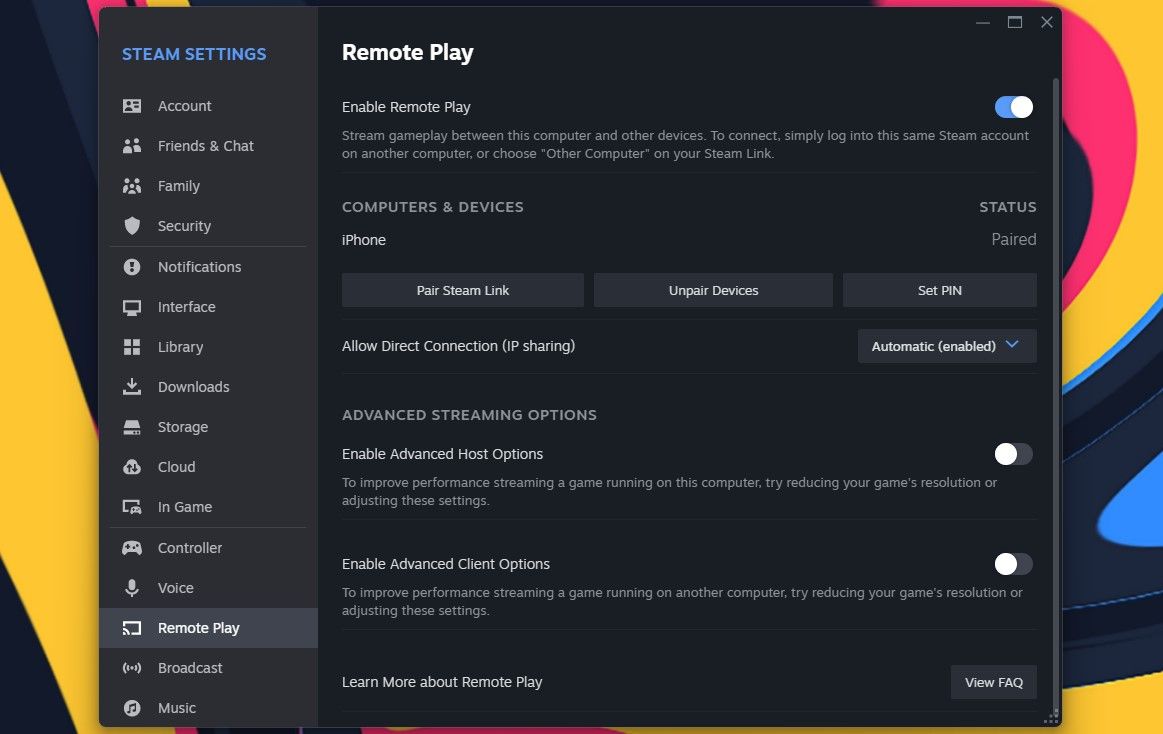
Task: Open Notifications using the bell icon
Action: click(133, 266)
